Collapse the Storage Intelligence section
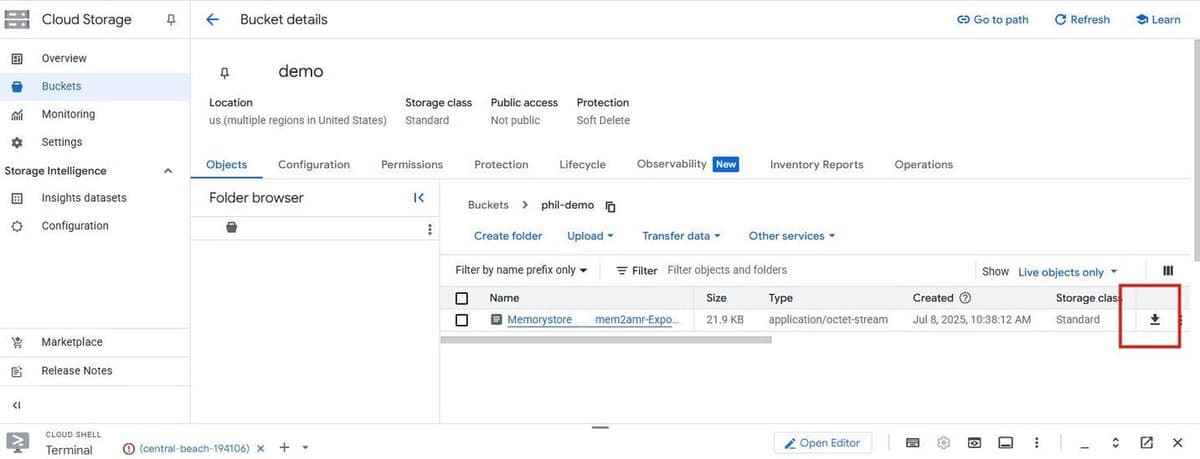The image size is (1200, 459). (168, 171)
